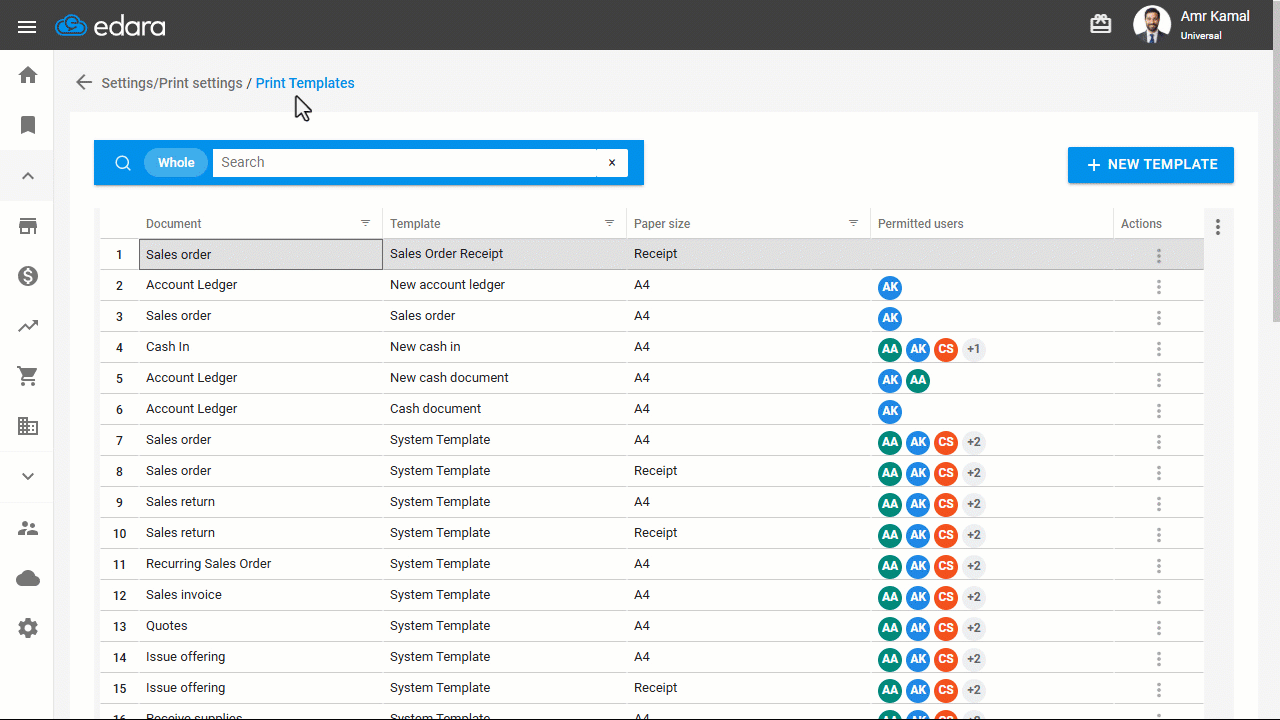The width and height of the screenshot is (1280, 720).
Task: Open Settings/Print settings breadcrumb link
Action: coord(172,83)
